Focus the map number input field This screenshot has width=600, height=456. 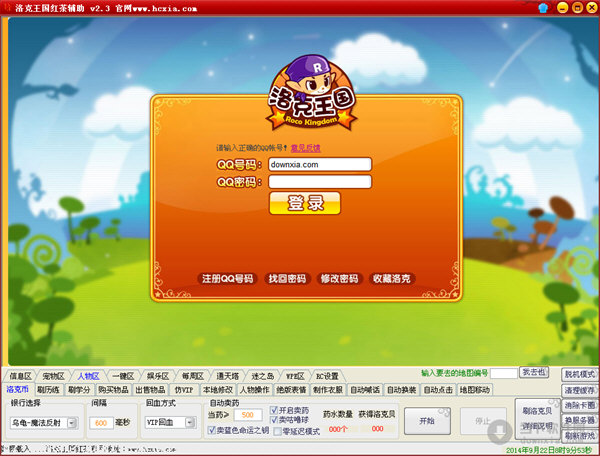(504, 373)
